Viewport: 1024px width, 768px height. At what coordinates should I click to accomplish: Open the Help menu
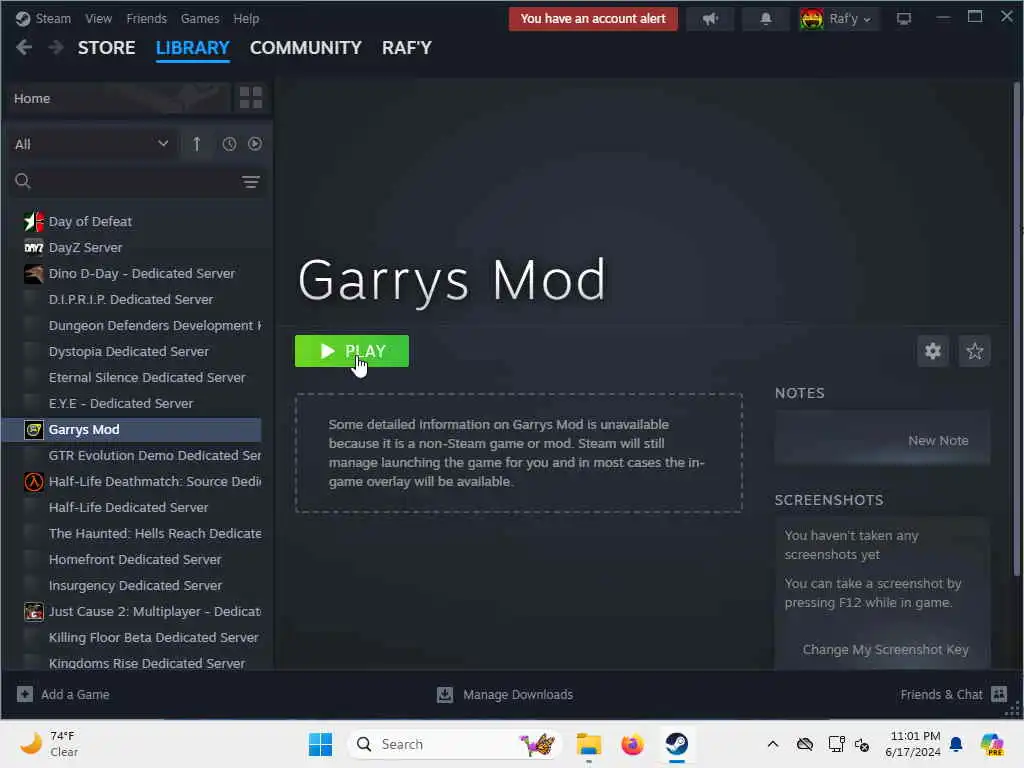[246, 18]
